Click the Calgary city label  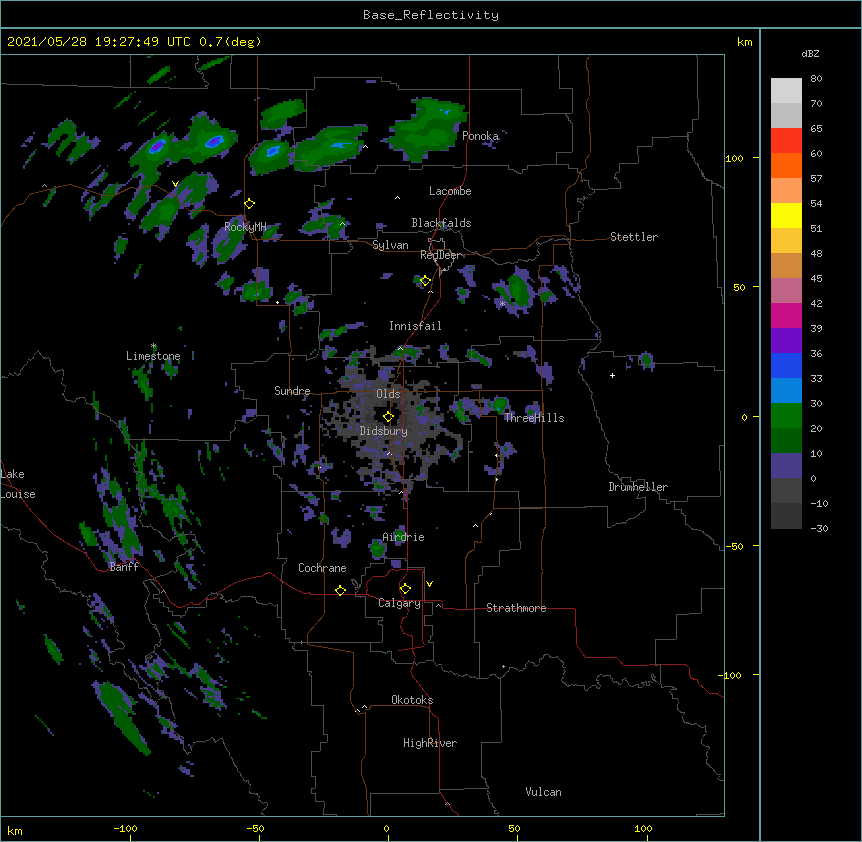[399, 603]
